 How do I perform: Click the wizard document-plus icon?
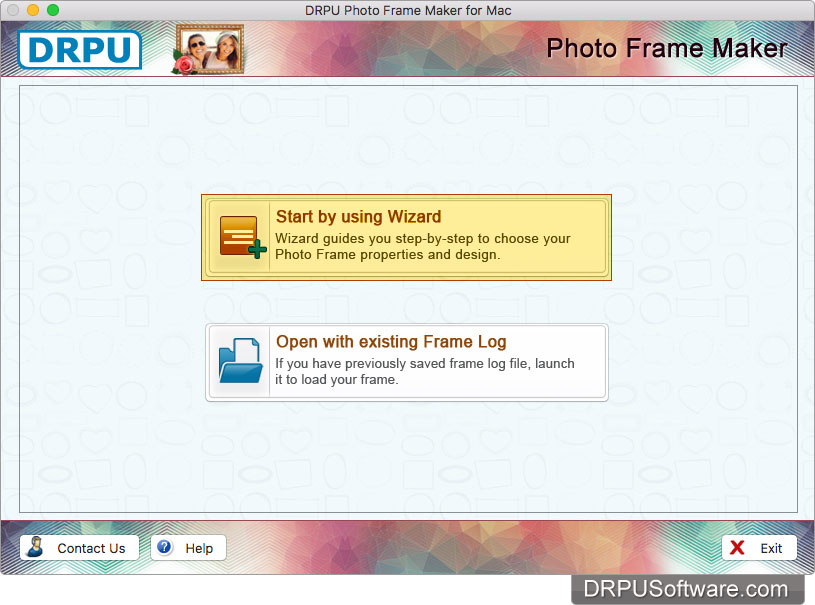coord(243,238)
